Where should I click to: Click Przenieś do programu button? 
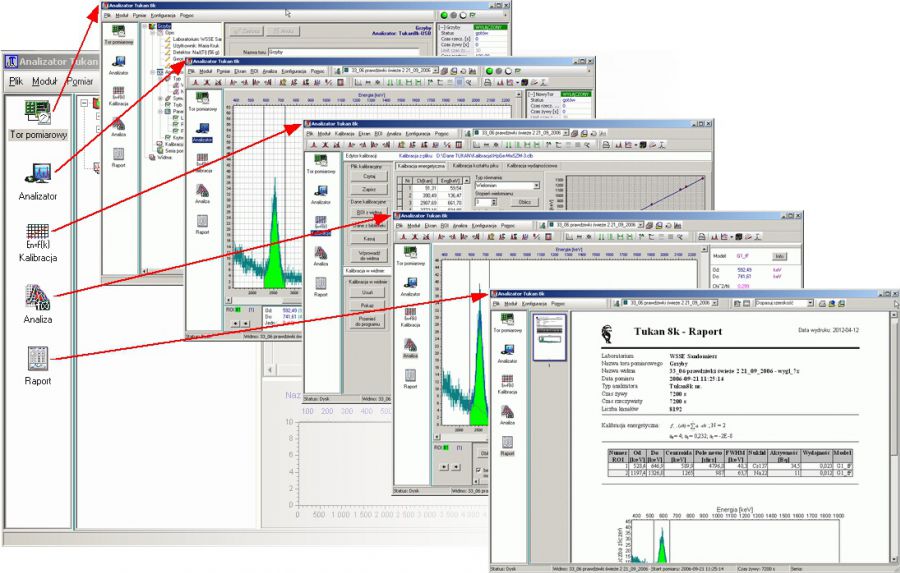pos(367,321)
